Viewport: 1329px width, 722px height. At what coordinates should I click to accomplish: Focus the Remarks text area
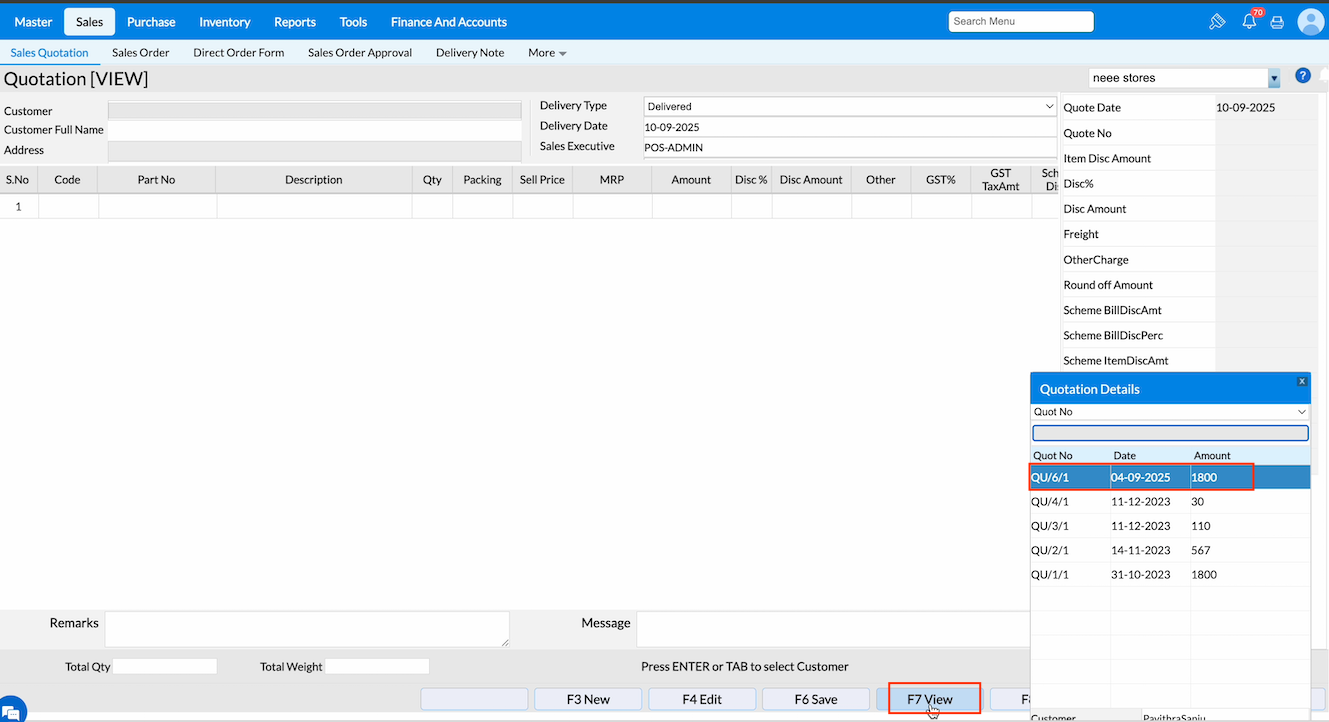[307, 629]
